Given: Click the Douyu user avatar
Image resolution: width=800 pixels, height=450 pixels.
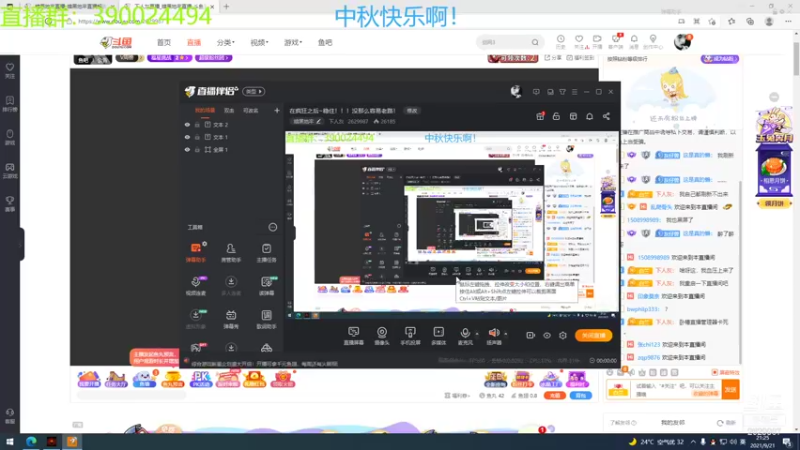Looking at the screenshot, I should click(682, 42).
